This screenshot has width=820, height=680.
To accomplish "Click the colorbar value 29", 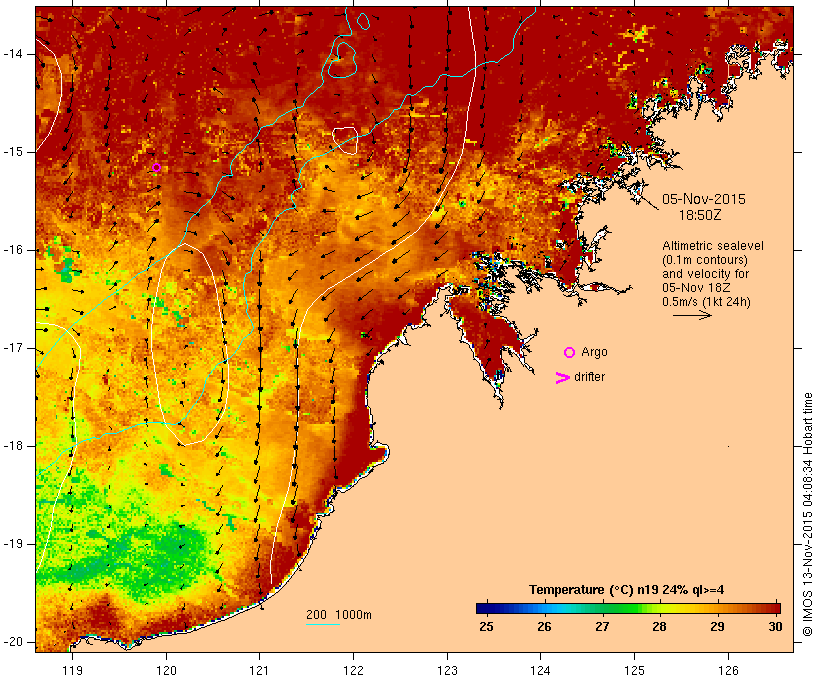I will tap(718, 627).
